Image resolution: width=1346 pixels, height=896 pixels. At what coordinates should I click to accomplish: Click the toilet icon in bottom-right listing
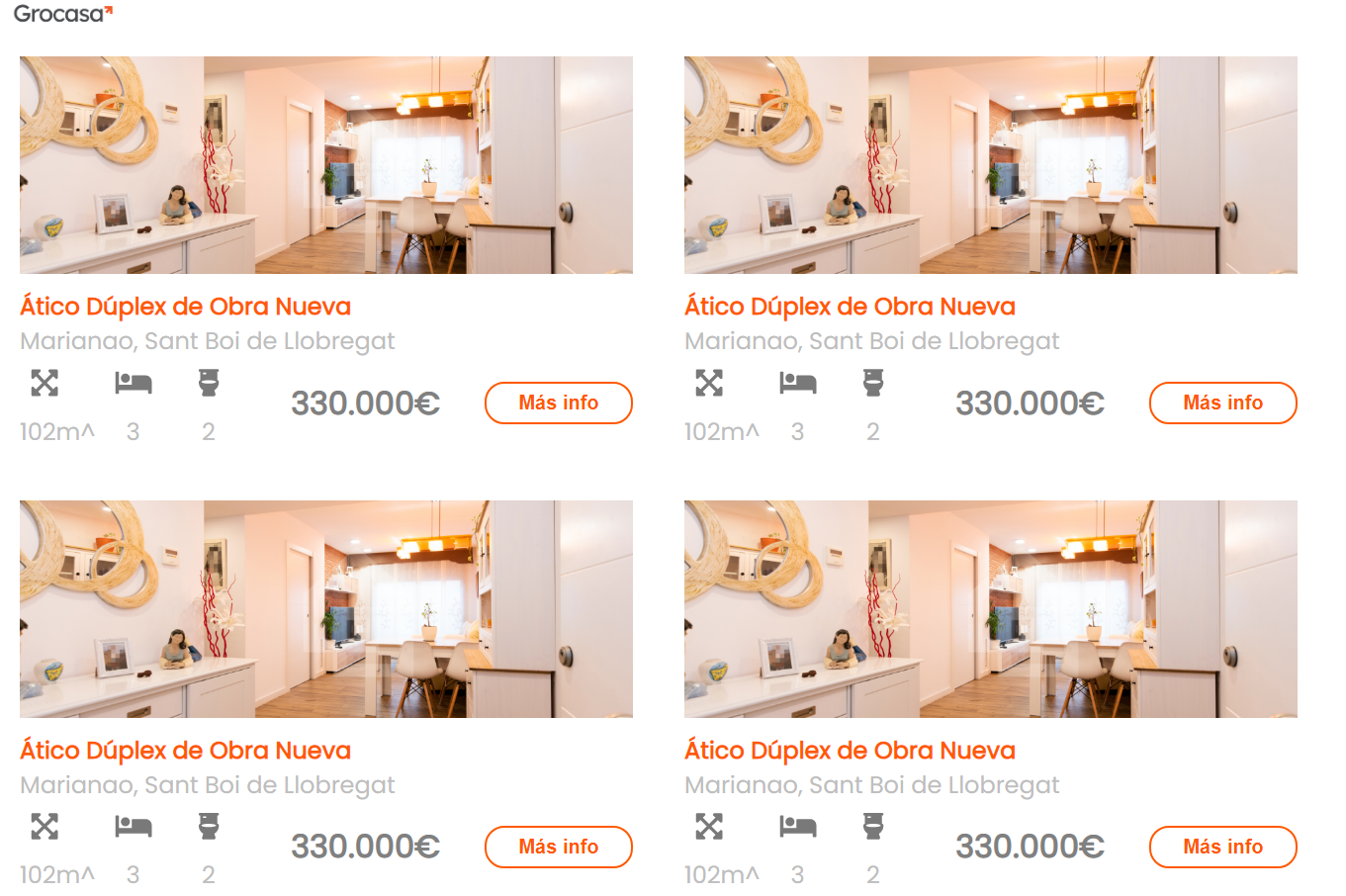873,826
